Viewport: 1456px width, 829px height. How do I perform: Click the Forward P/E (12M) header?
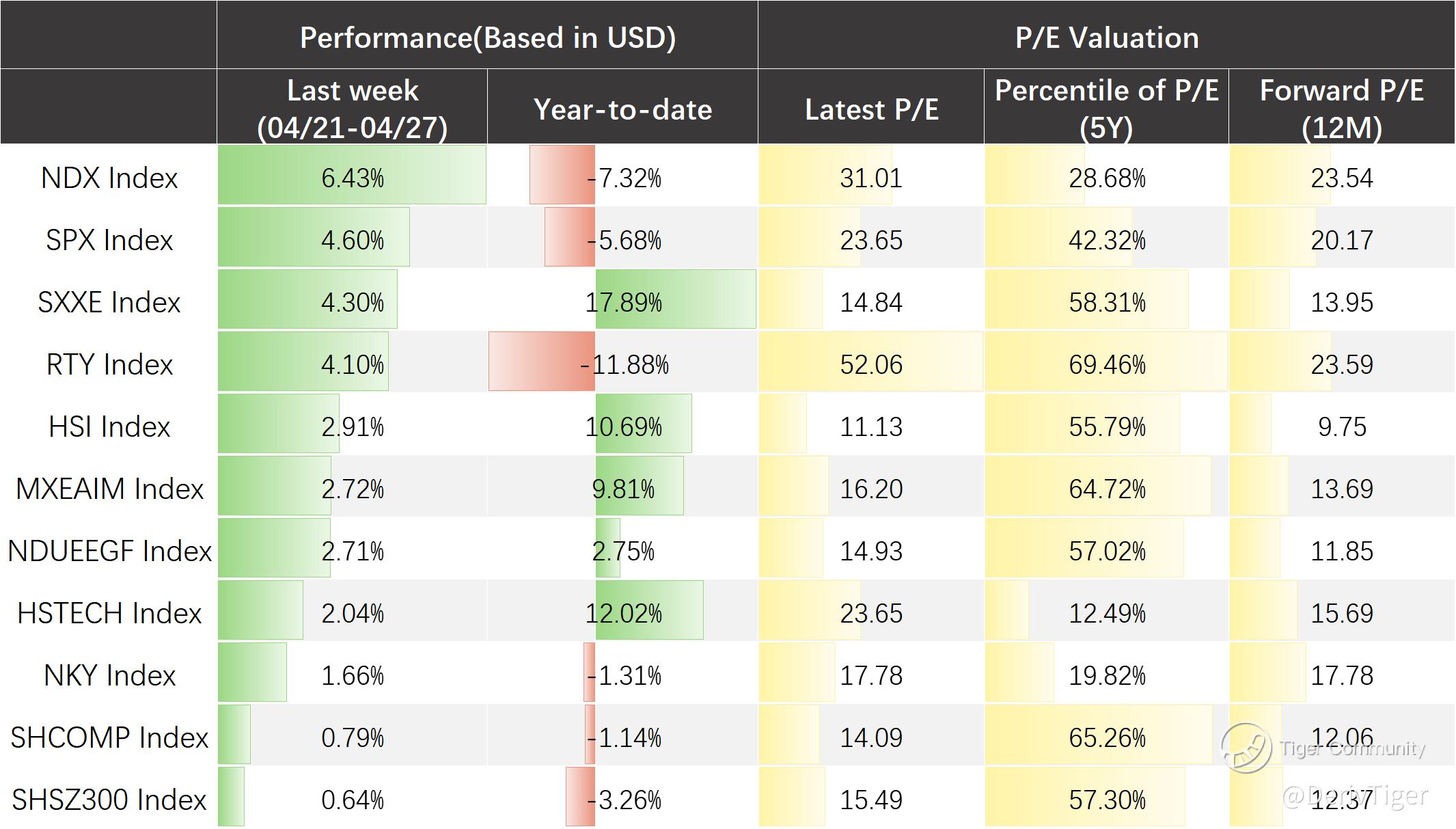1341,109
